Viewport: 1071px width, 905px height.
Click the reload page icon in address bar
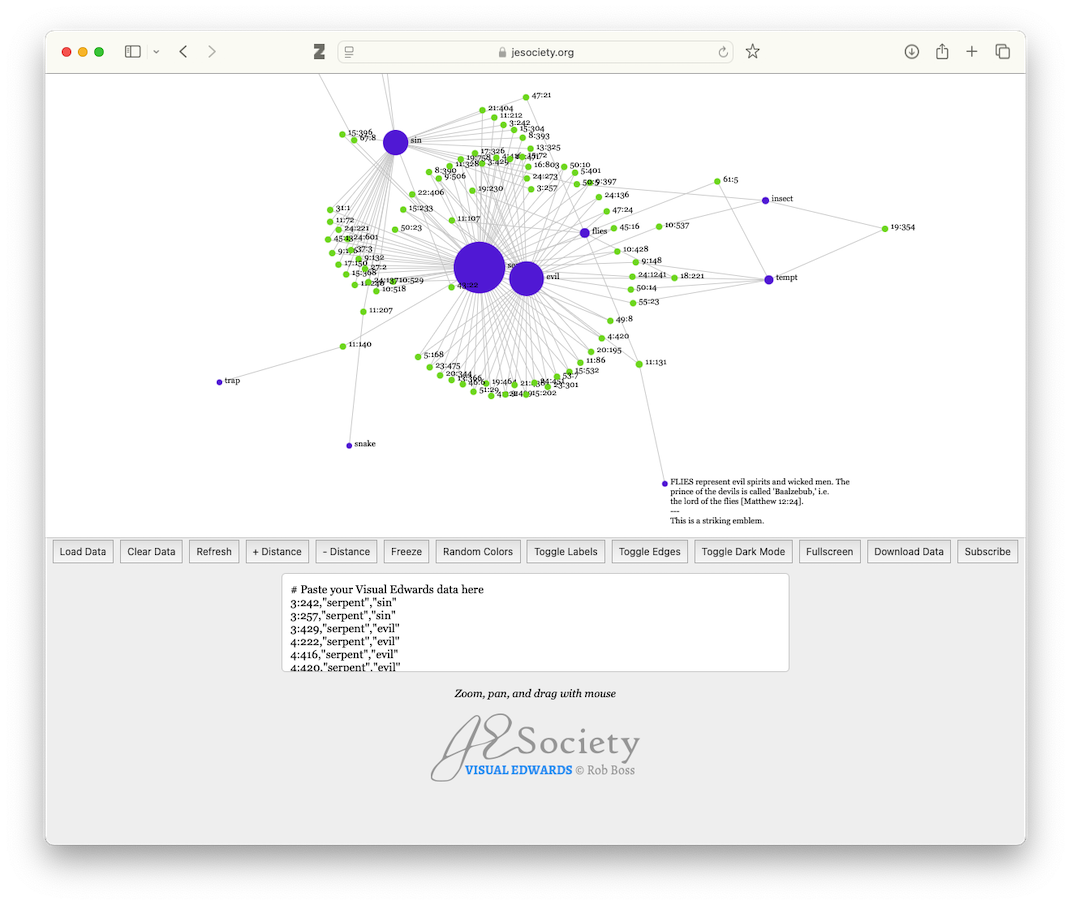point(722,52)
